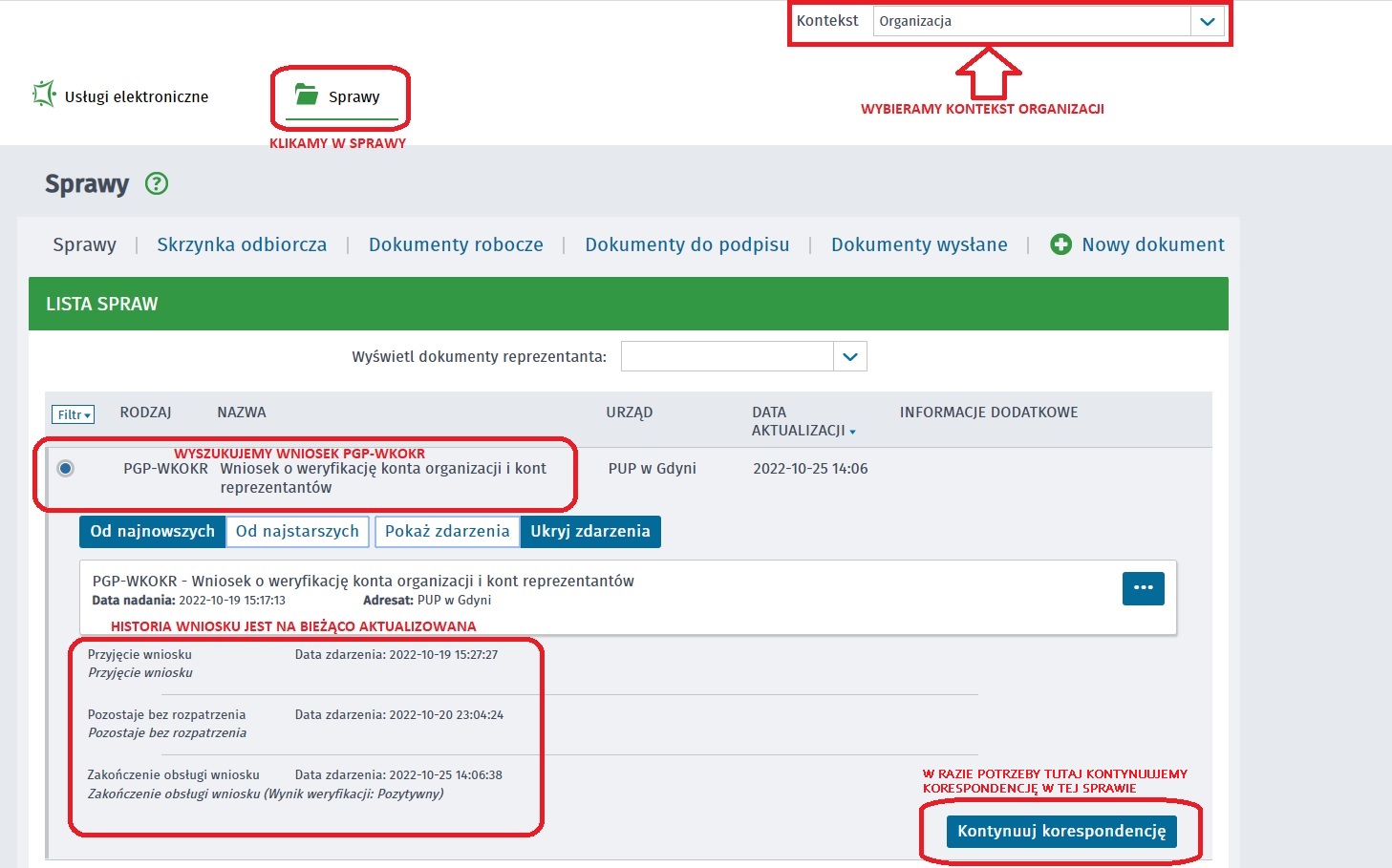
Task: Expand the Kontekst dropdown arrow
Action: [x=1207, y=21]
